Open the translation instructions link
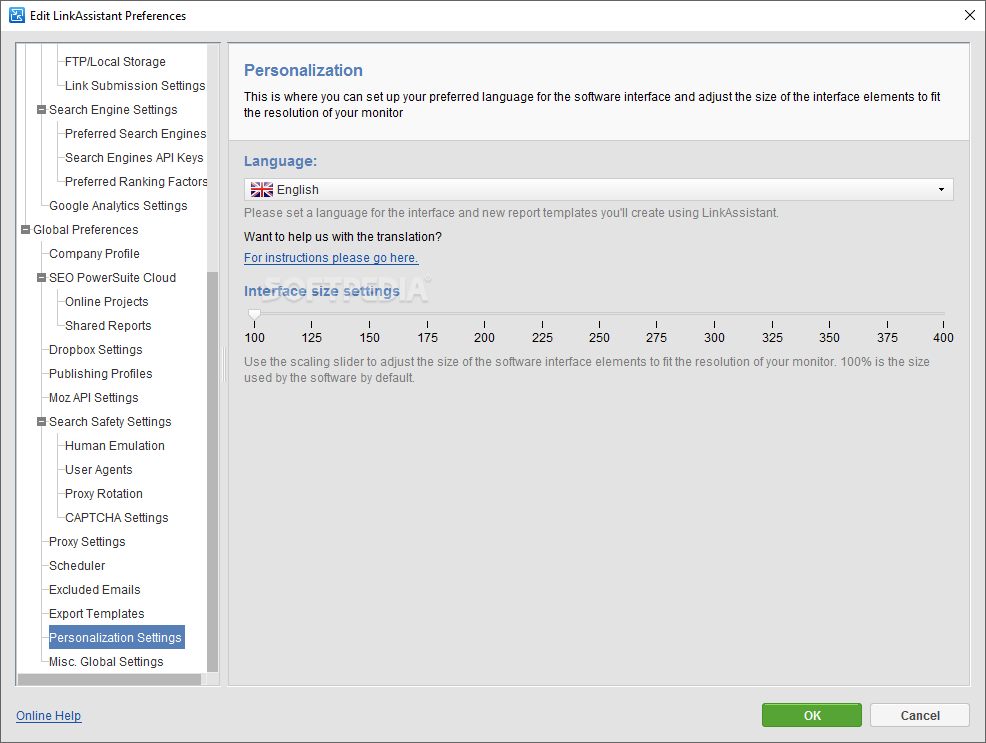The height and width of the screenshot is (743, 986). 331,258
